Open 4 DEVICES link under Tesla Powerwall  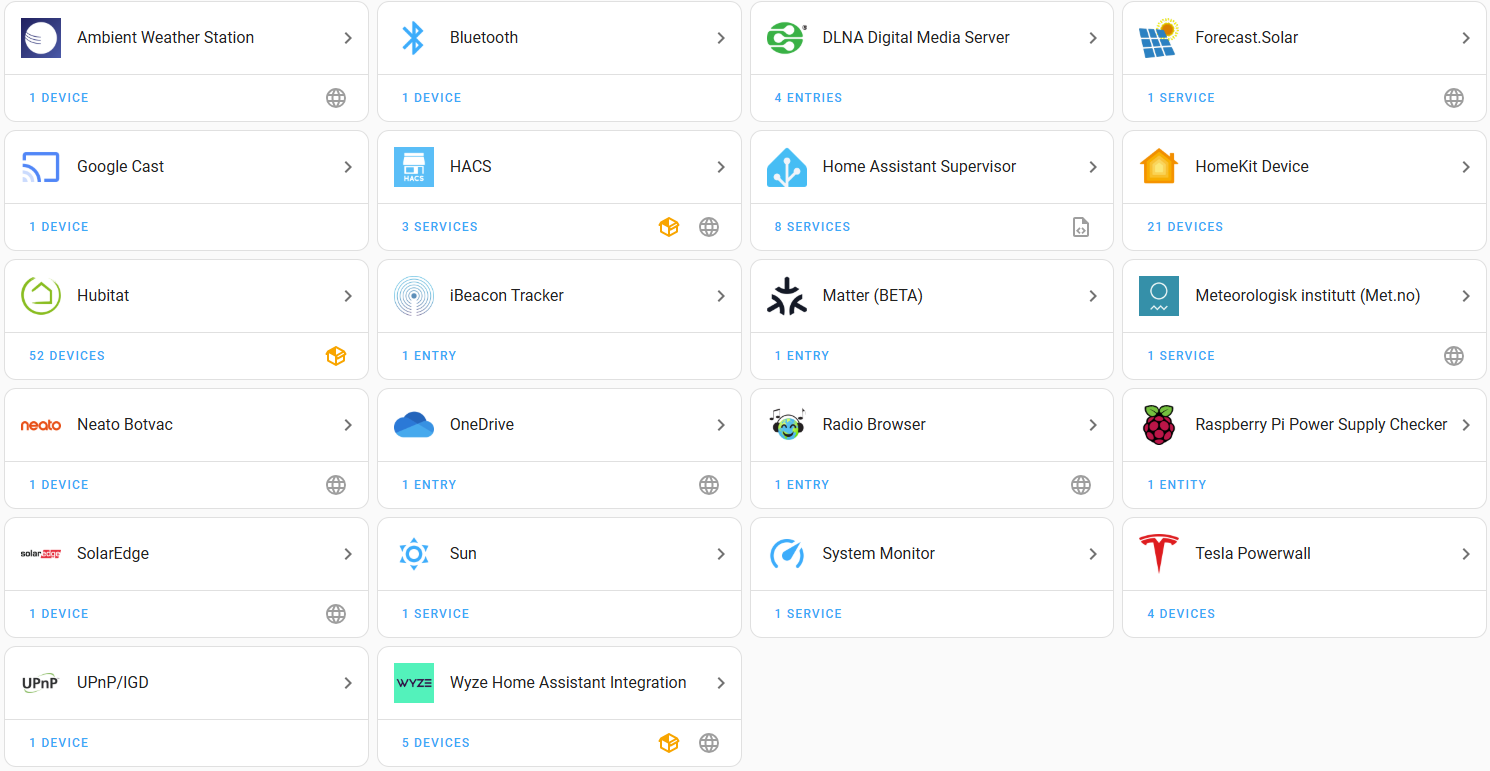click(x=1181, y=614)
